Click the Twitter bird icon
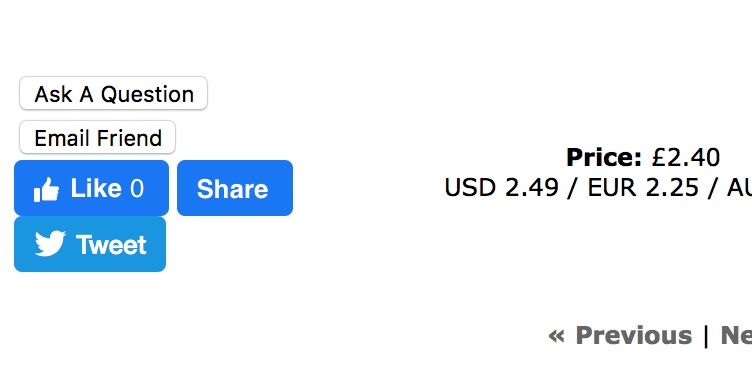 (50, 244)
